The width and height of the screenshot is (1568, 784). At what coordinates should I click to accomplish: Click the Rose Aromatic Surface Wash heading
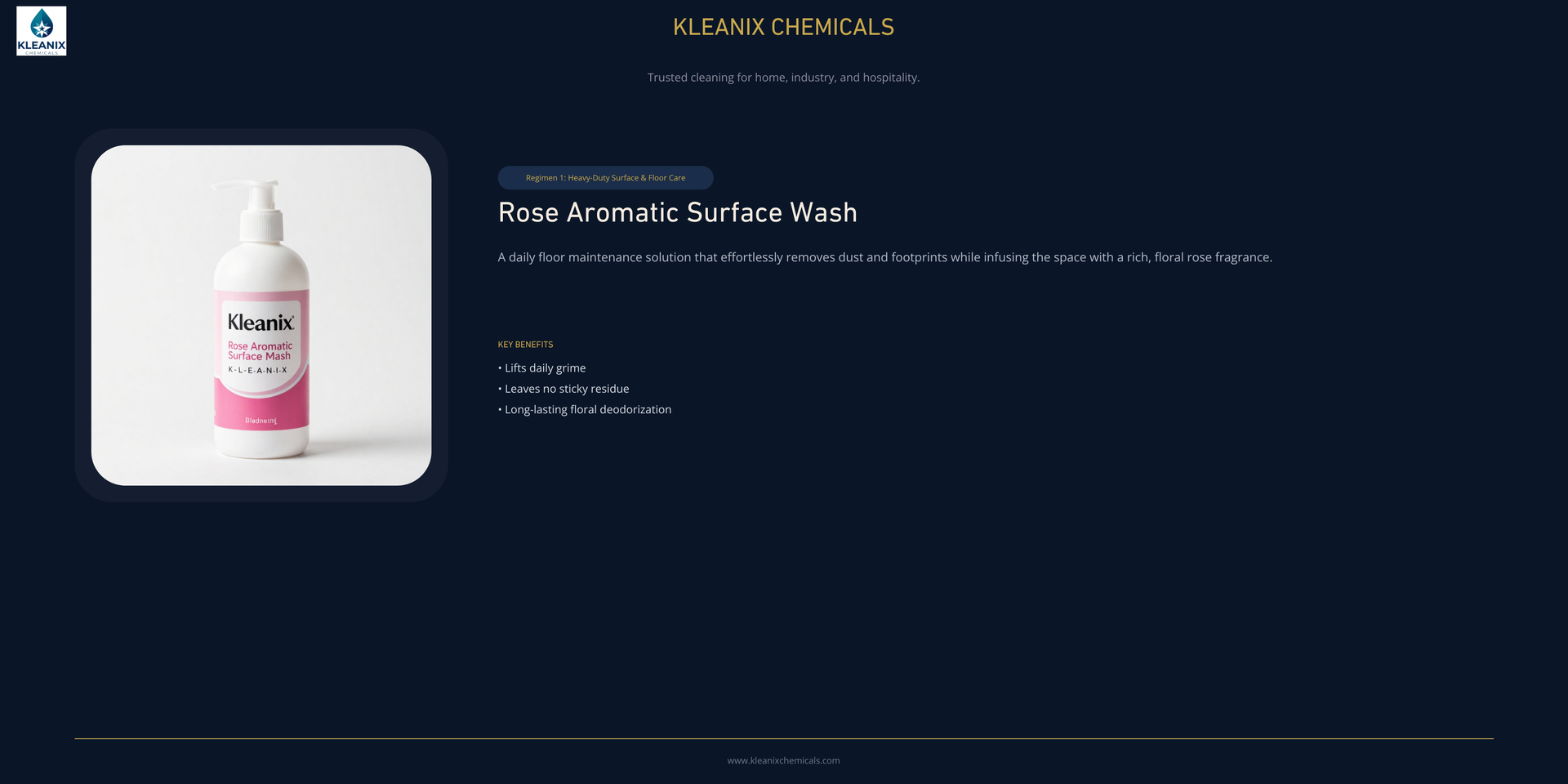point(678,212)
